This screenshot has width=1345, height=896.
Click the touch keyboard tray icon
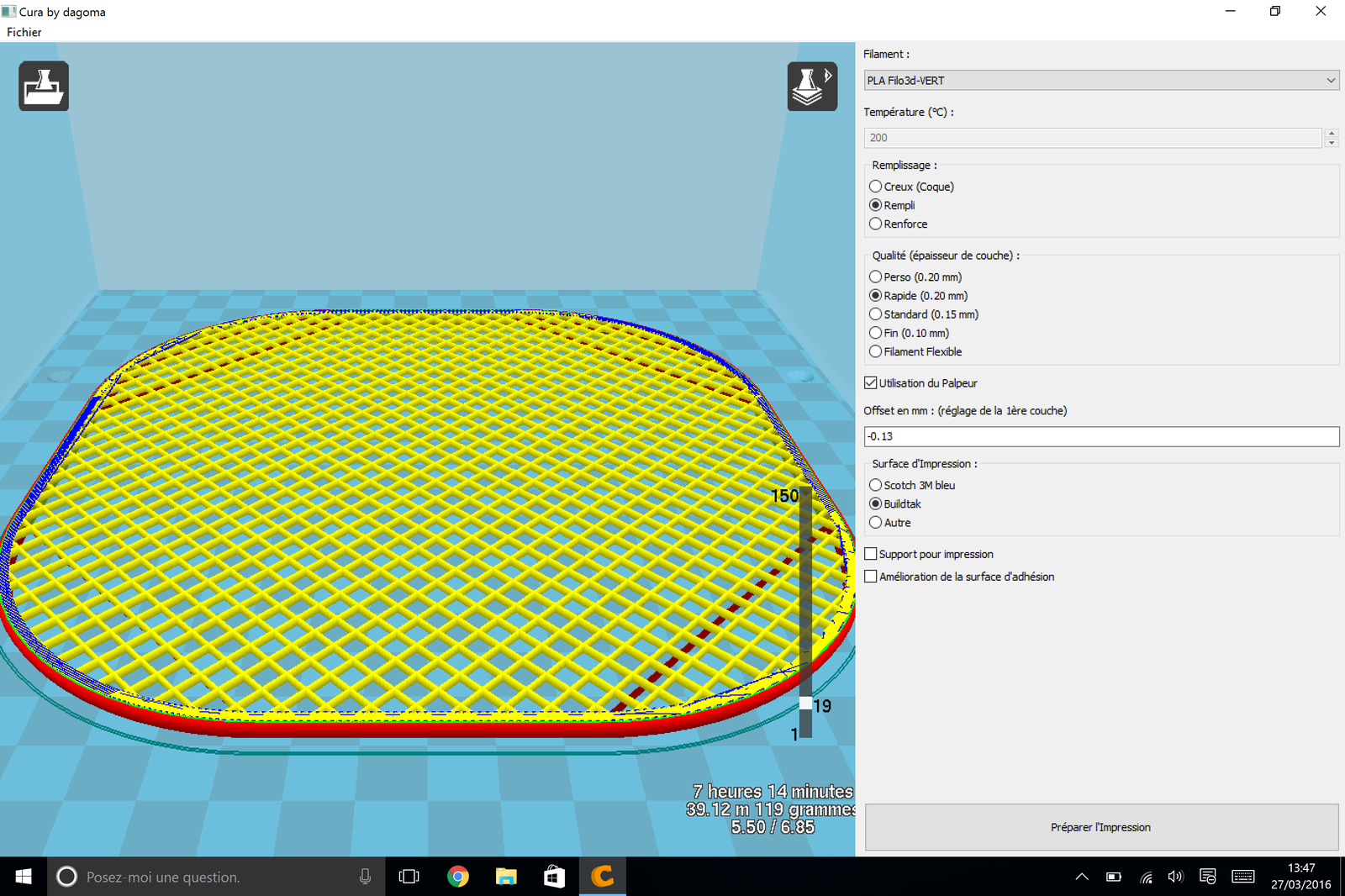[1243, 877]
